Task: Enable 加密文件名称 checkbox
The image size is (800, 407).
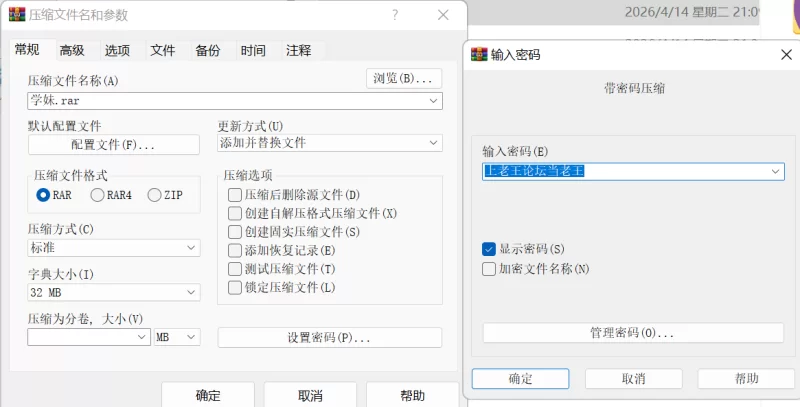Action: pos(489,268)
